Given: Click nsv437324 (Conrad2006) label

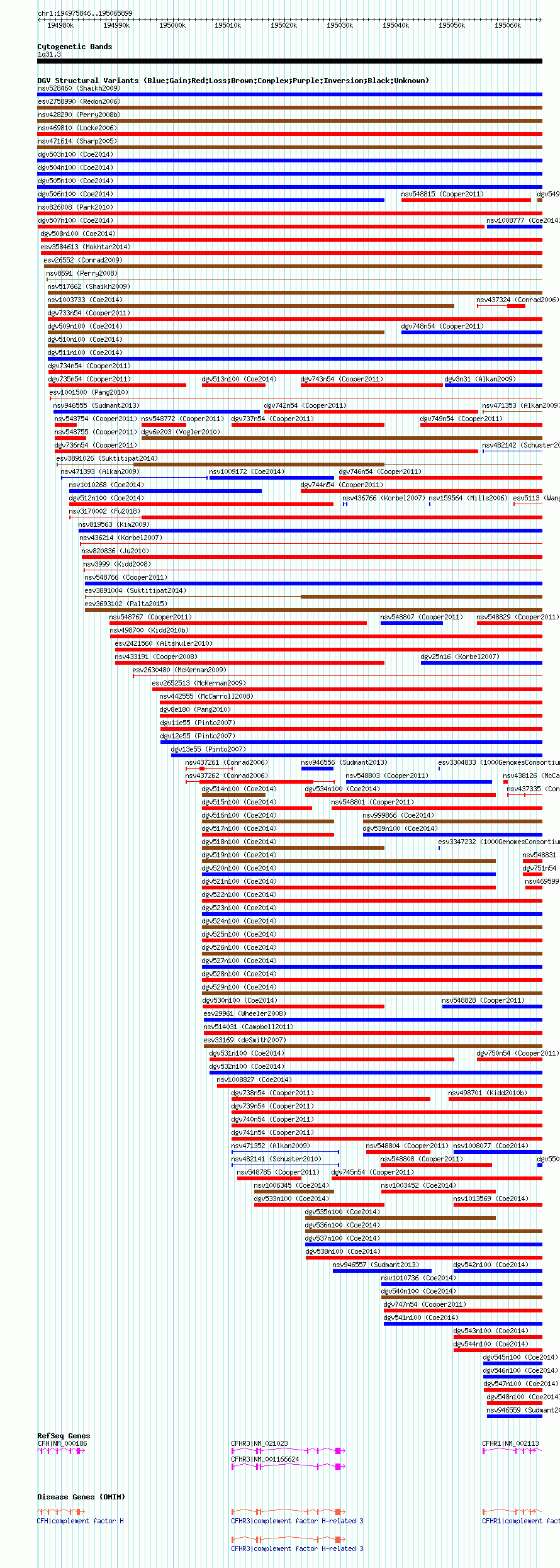Looking at the screenshot, I should click(517, 300).
